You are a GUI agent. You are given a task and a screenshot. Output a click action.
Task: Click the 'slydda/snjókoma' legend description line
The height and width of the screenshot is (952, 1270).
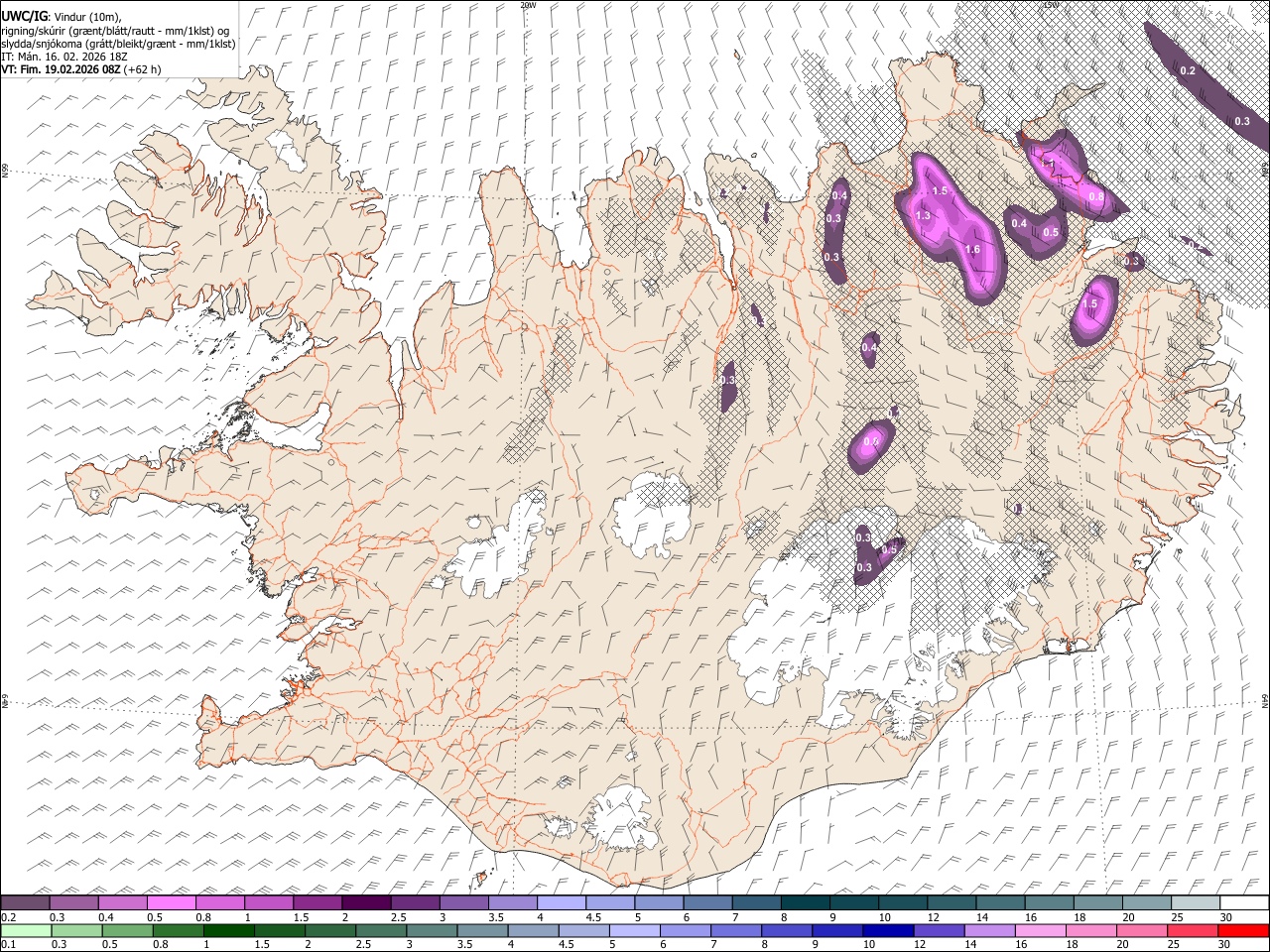118,44
